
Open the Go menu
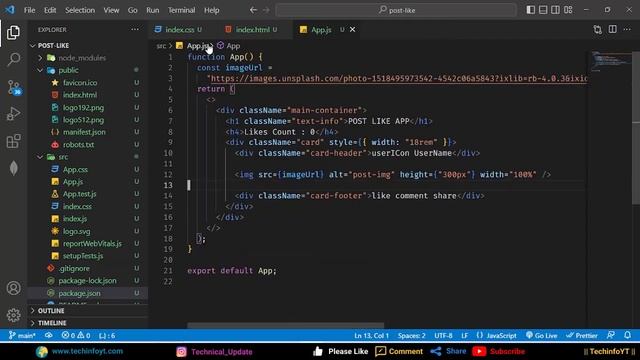tap(133, 10)
